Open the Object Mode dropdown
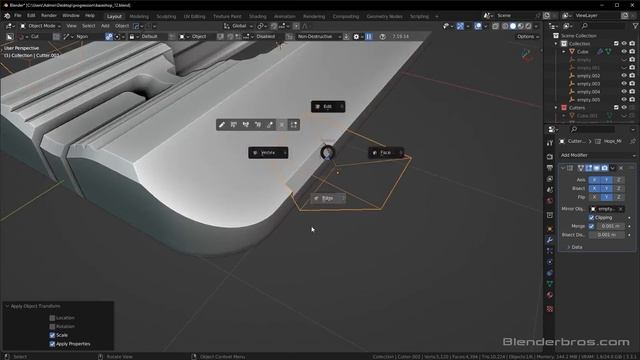The image size is (640, 360). 40,26
